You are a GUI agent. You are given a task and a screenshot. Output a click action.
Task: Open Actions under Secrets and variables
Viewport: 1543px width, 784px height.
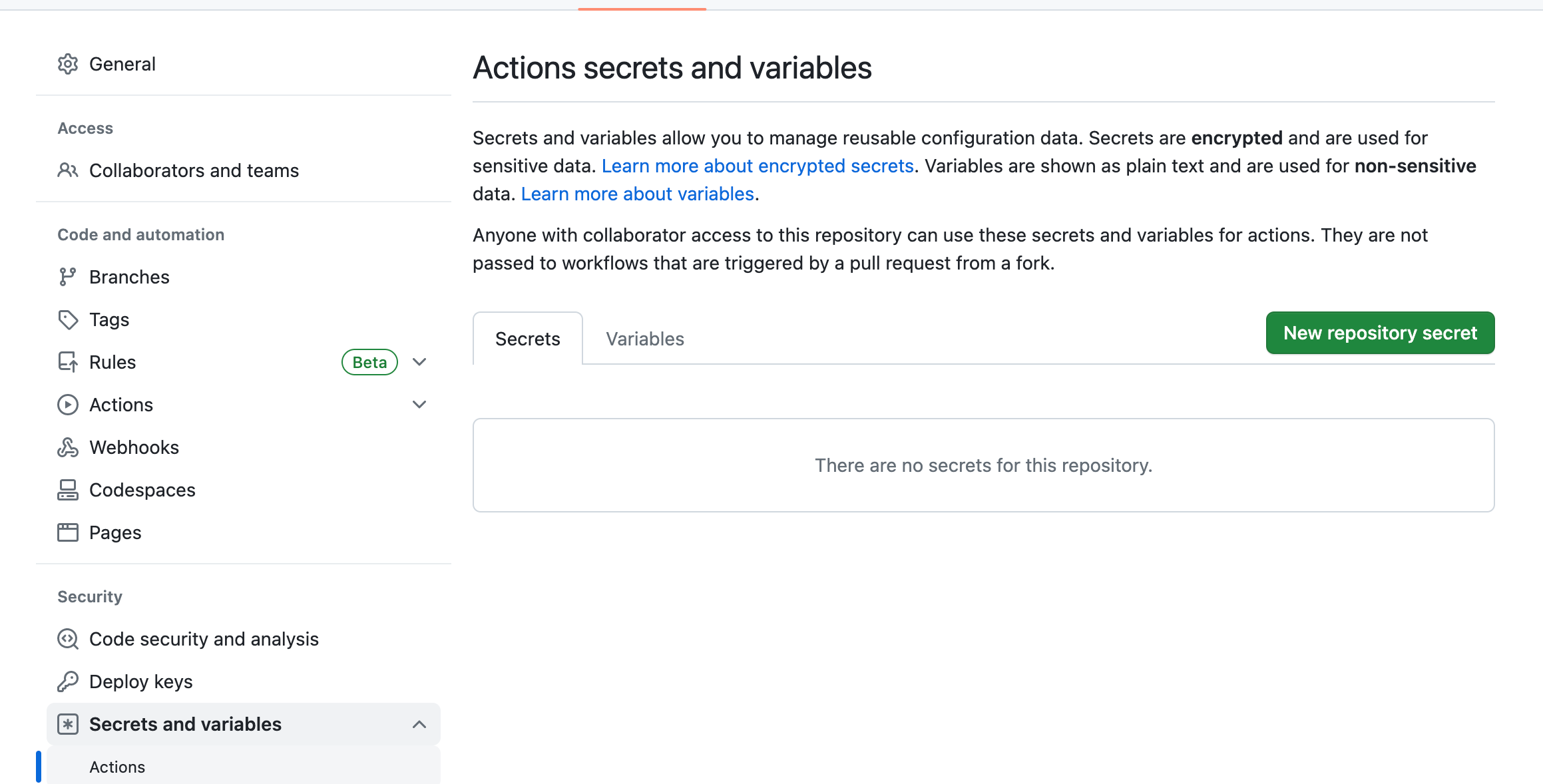click(x=117, y=767)
